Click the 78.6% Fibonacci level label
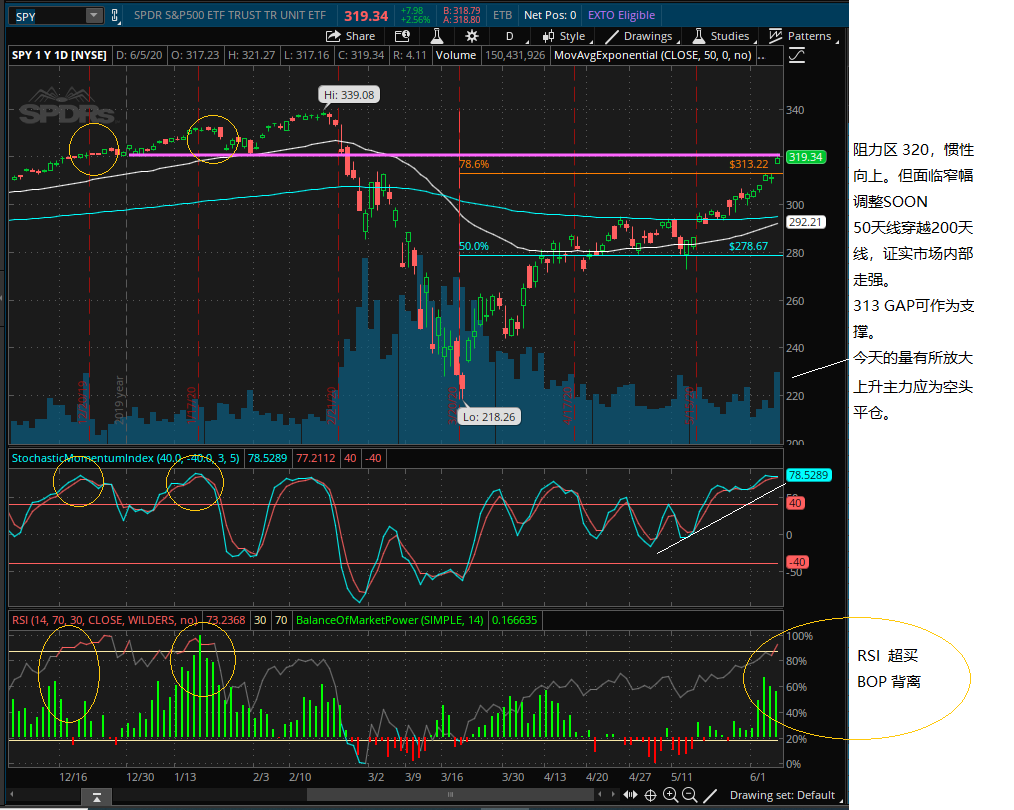This screenshot has height=810, width=1014. tap(474, 164)
